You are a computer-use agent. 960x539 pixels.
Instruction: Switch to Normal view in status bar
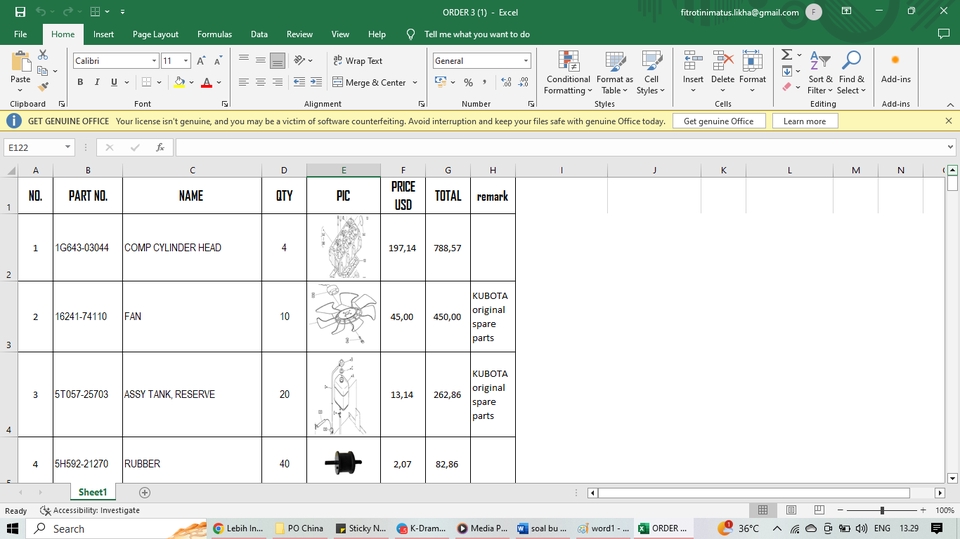click(x=763, y=510)
